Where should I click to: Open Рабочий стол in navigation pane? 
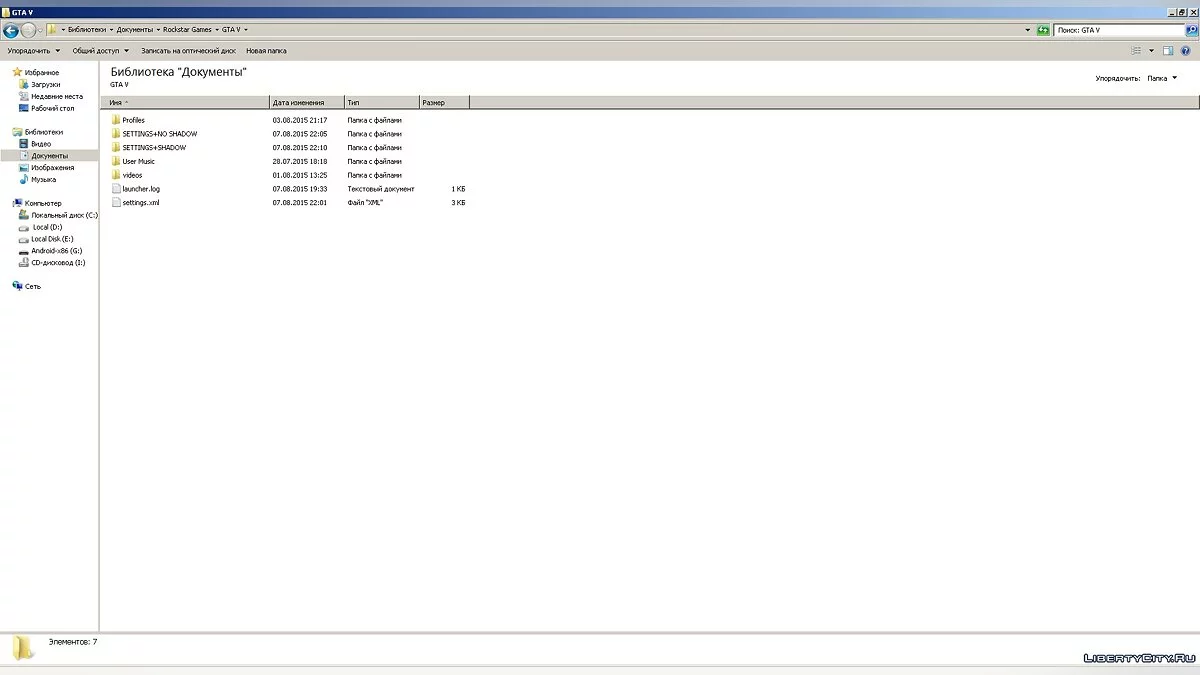46,108
